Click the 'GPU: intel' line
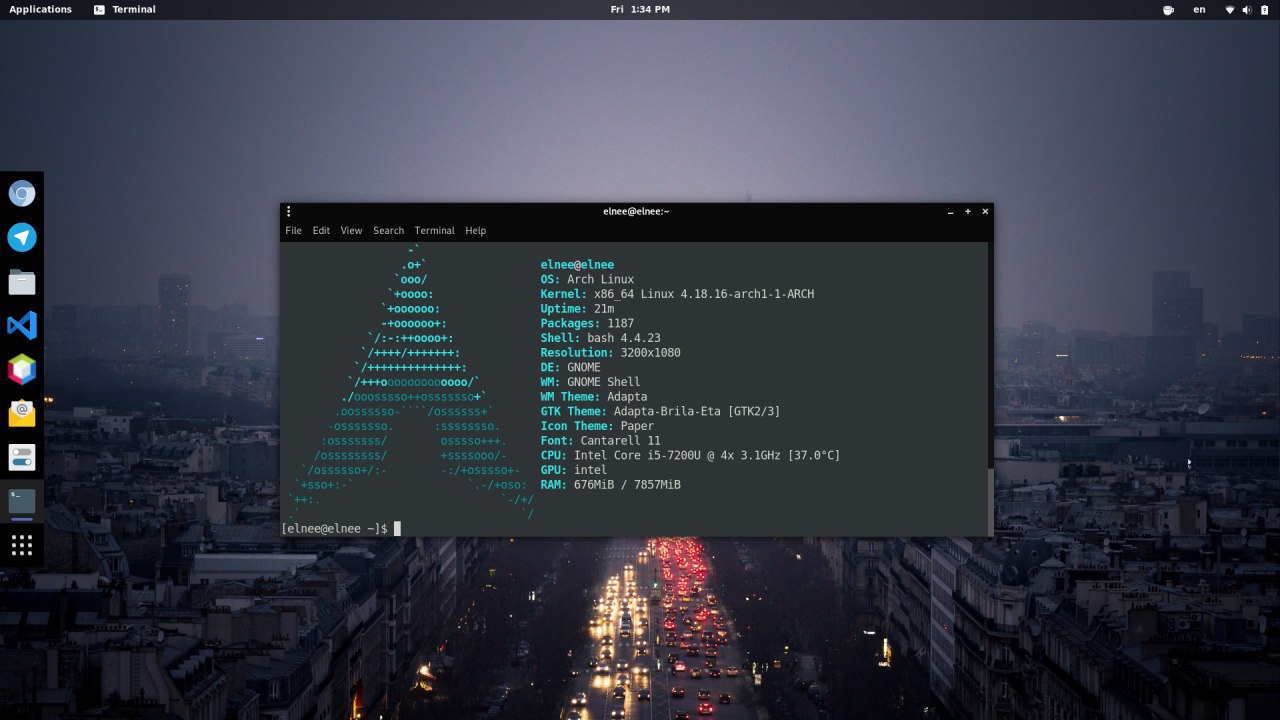This screenshot has width=1280, height=720. pyautogui.click(x=574, y=470)
